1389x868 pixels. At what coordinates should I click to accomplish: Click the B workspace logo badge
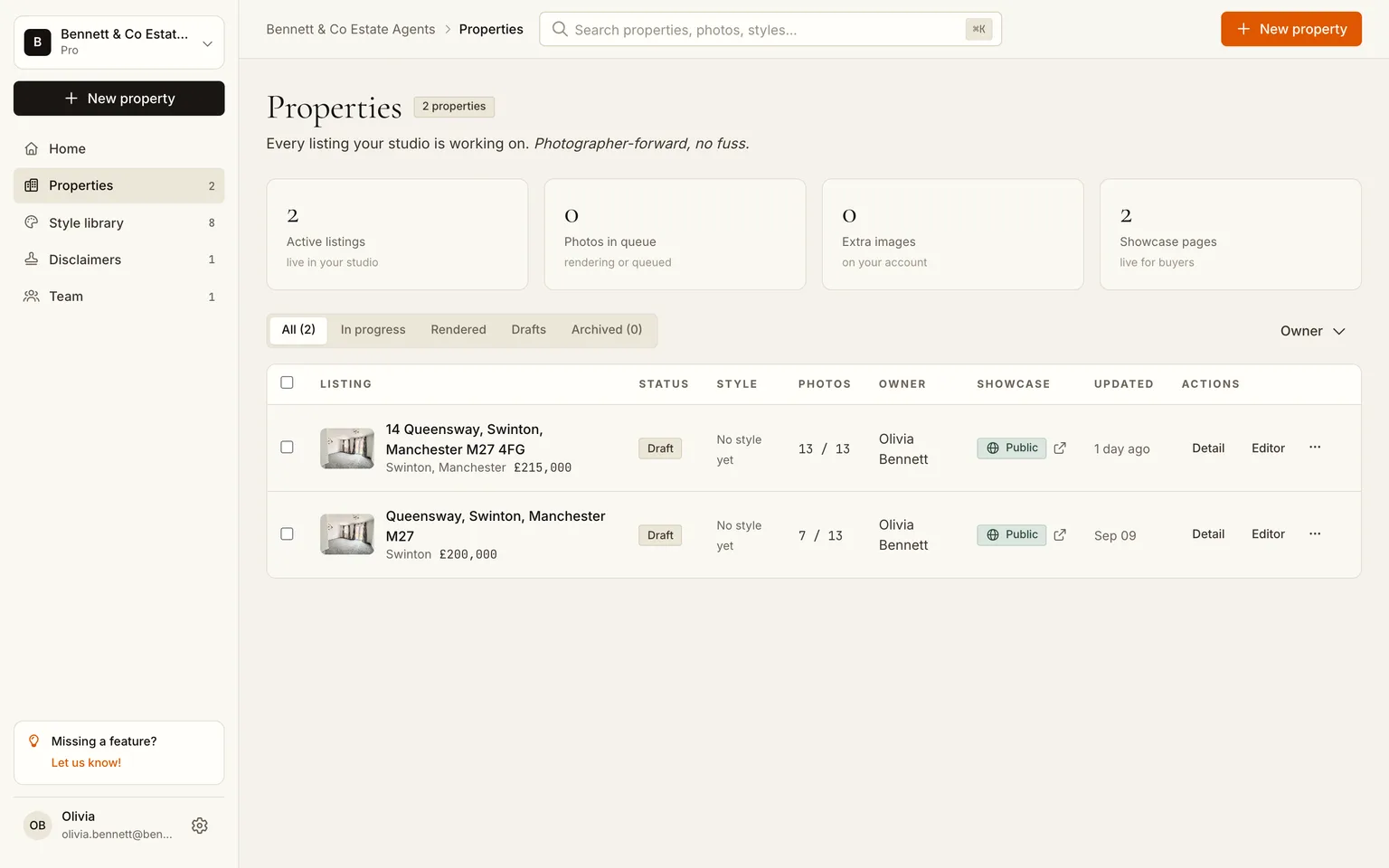pos(37,42)
